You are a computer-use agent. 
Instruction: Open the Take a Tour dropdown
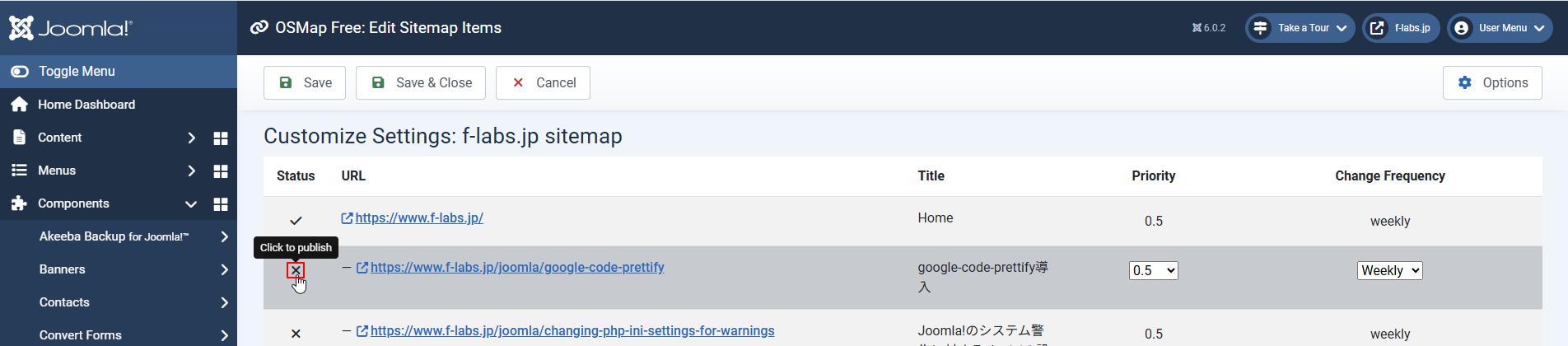1300,28
